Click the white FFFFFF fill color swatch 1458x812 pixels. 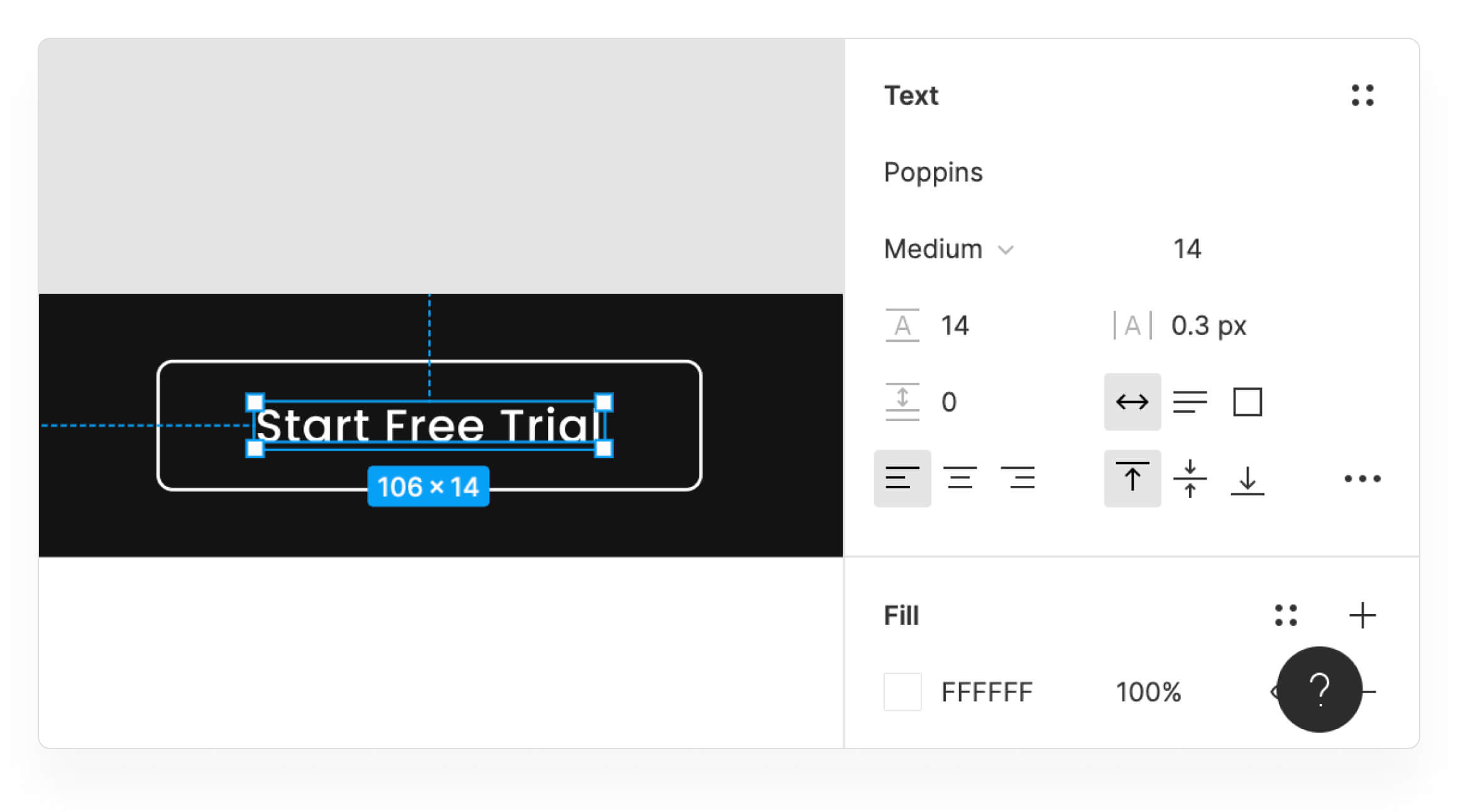pyautogui.click(x=902, y=691)
